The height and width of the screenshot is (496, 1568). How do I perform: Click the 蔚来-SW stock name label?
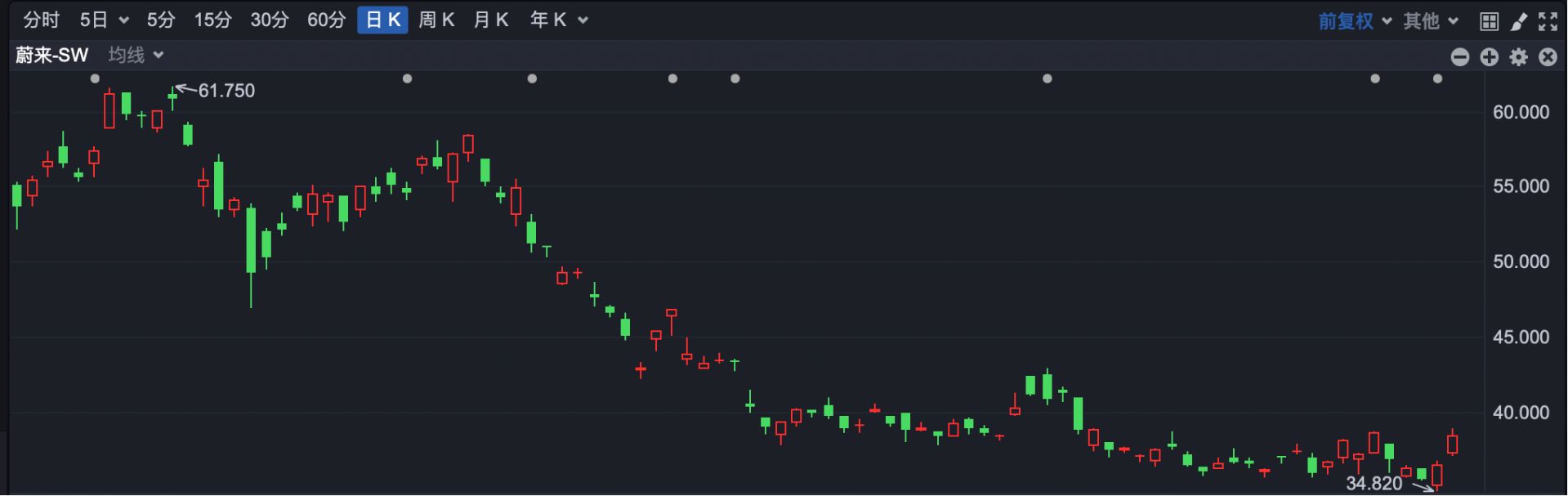point(51,55)
